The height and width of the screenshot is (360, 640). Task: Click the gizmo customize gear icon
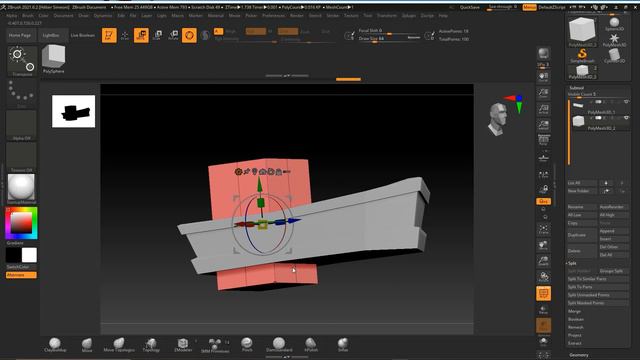click(238, 172)
